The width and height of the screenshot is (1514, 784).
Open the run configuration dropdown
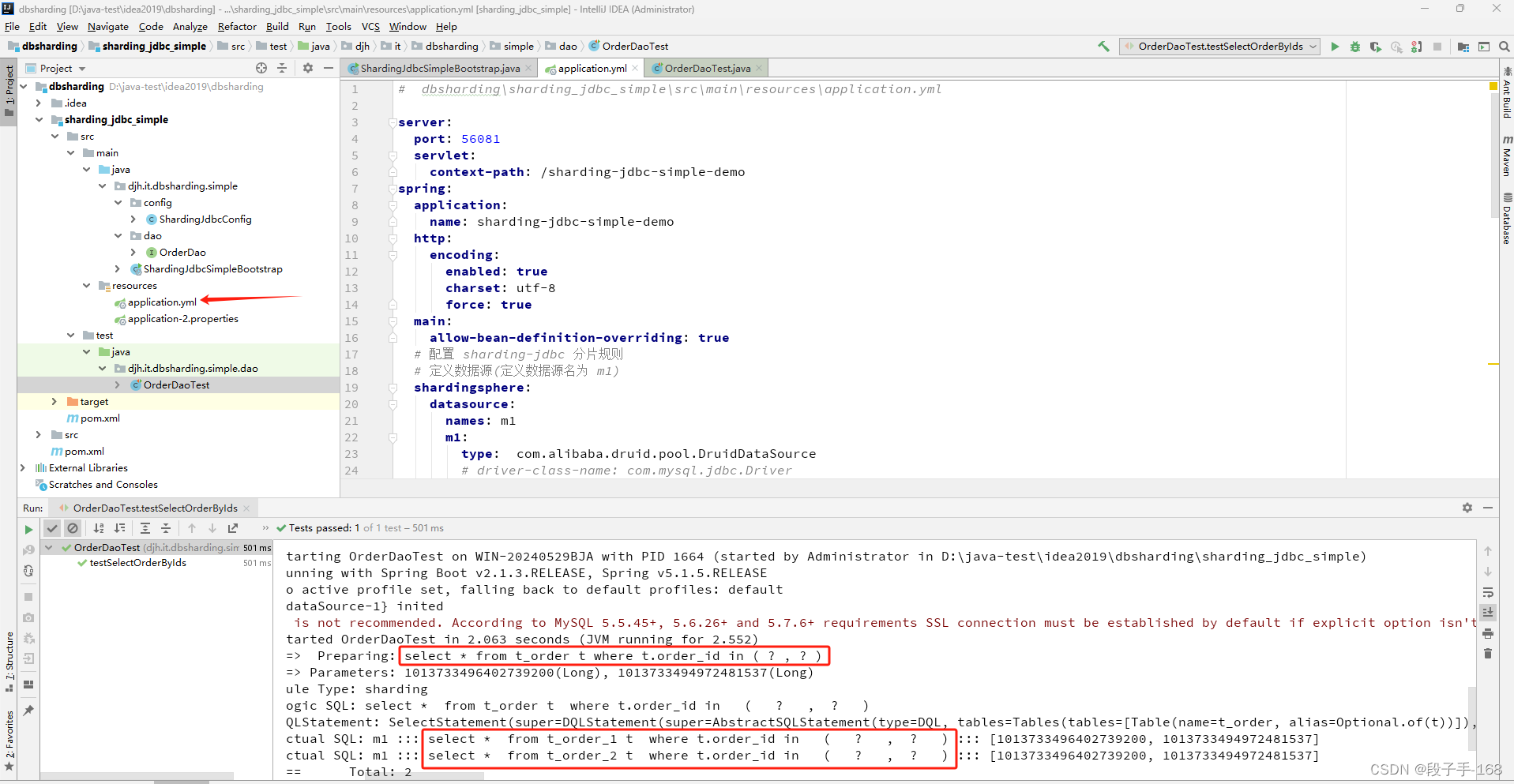pyautogui.click(x=1220, y=47)
